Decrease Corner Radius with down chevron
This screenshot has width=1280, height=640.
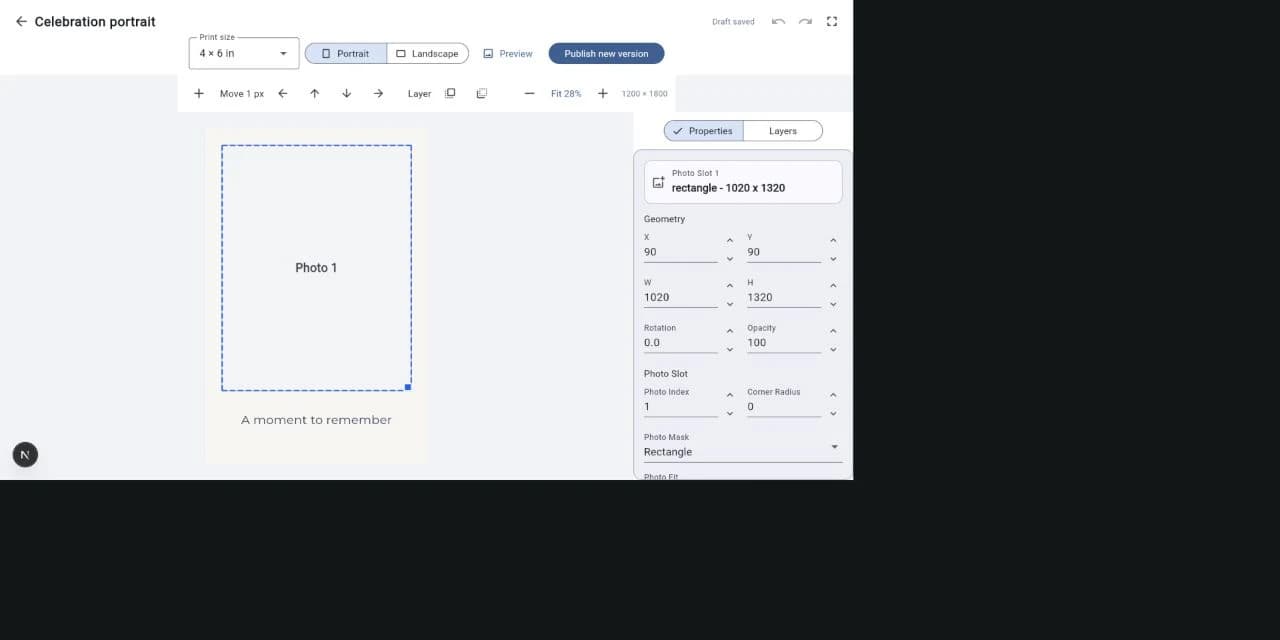point(833,413)
